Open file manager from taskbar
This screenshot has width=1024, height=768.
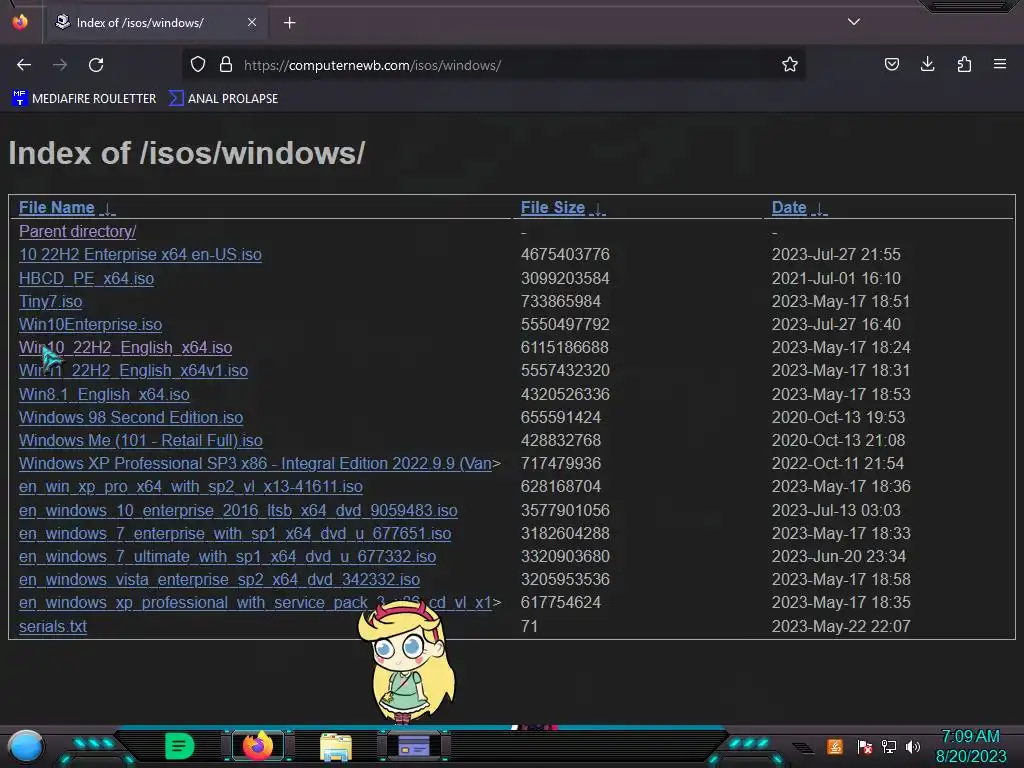pyautogui.click(x=336, y=747)
